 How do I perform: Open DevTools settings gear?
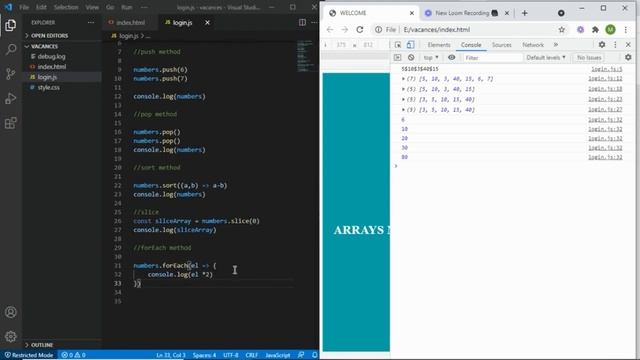point(602,44)
